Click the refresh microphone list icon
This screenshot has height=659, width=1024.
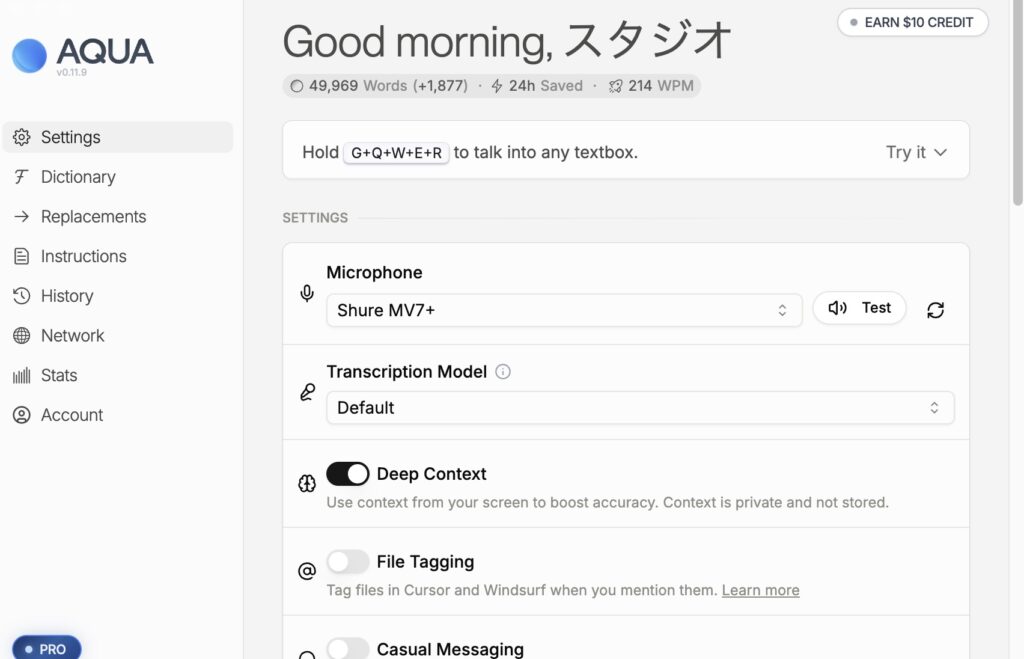935,310
